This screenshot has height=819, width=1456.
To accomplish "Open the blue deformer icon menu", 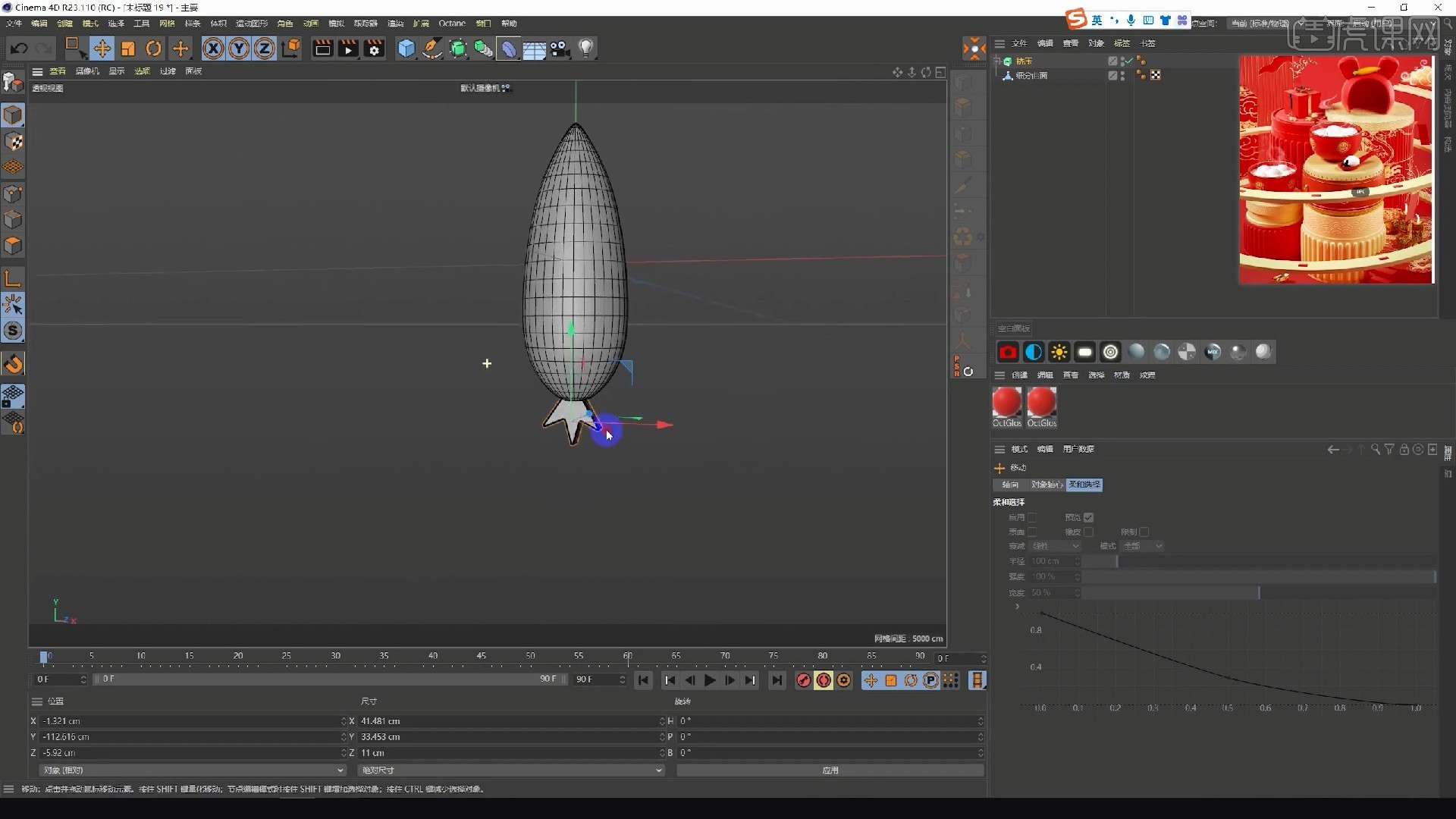I will [509, 49].
